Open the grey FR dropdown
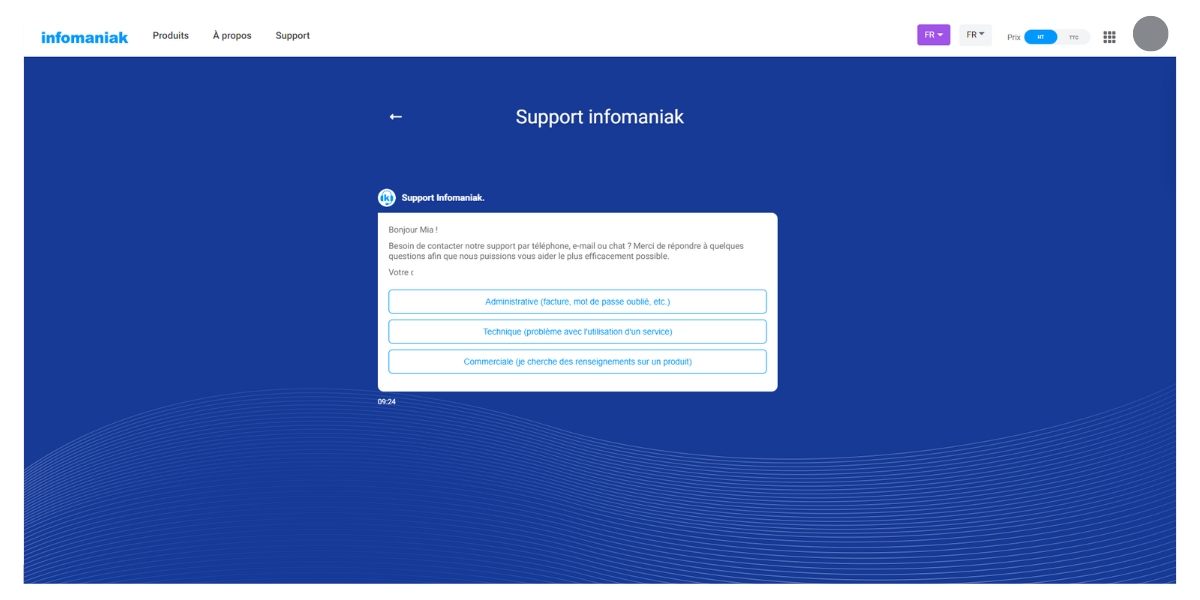The image size is (1200, 600). [975, 35]
